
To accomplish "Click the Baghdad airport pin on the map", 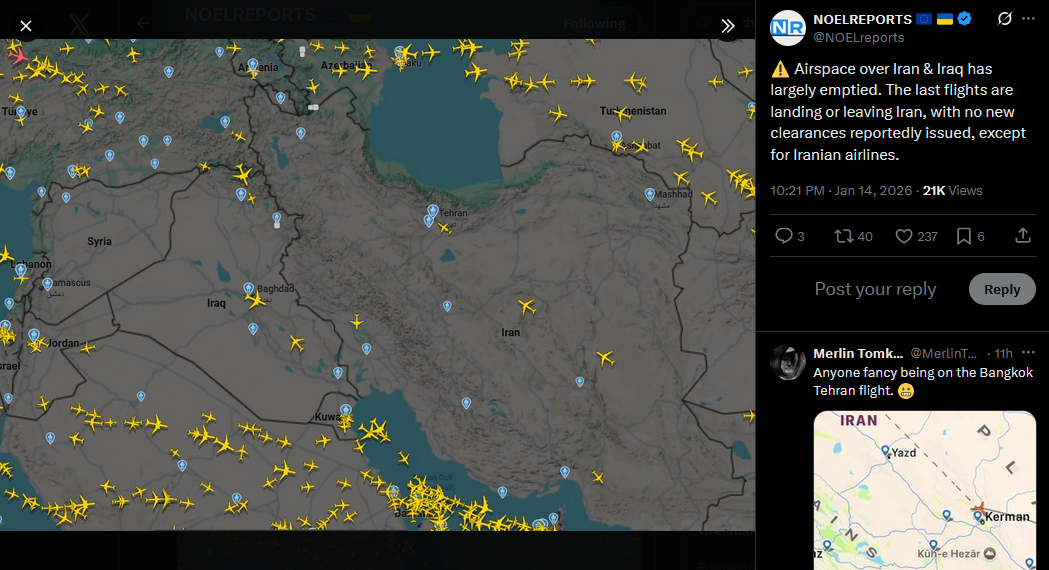I will (x=249, y=288).
